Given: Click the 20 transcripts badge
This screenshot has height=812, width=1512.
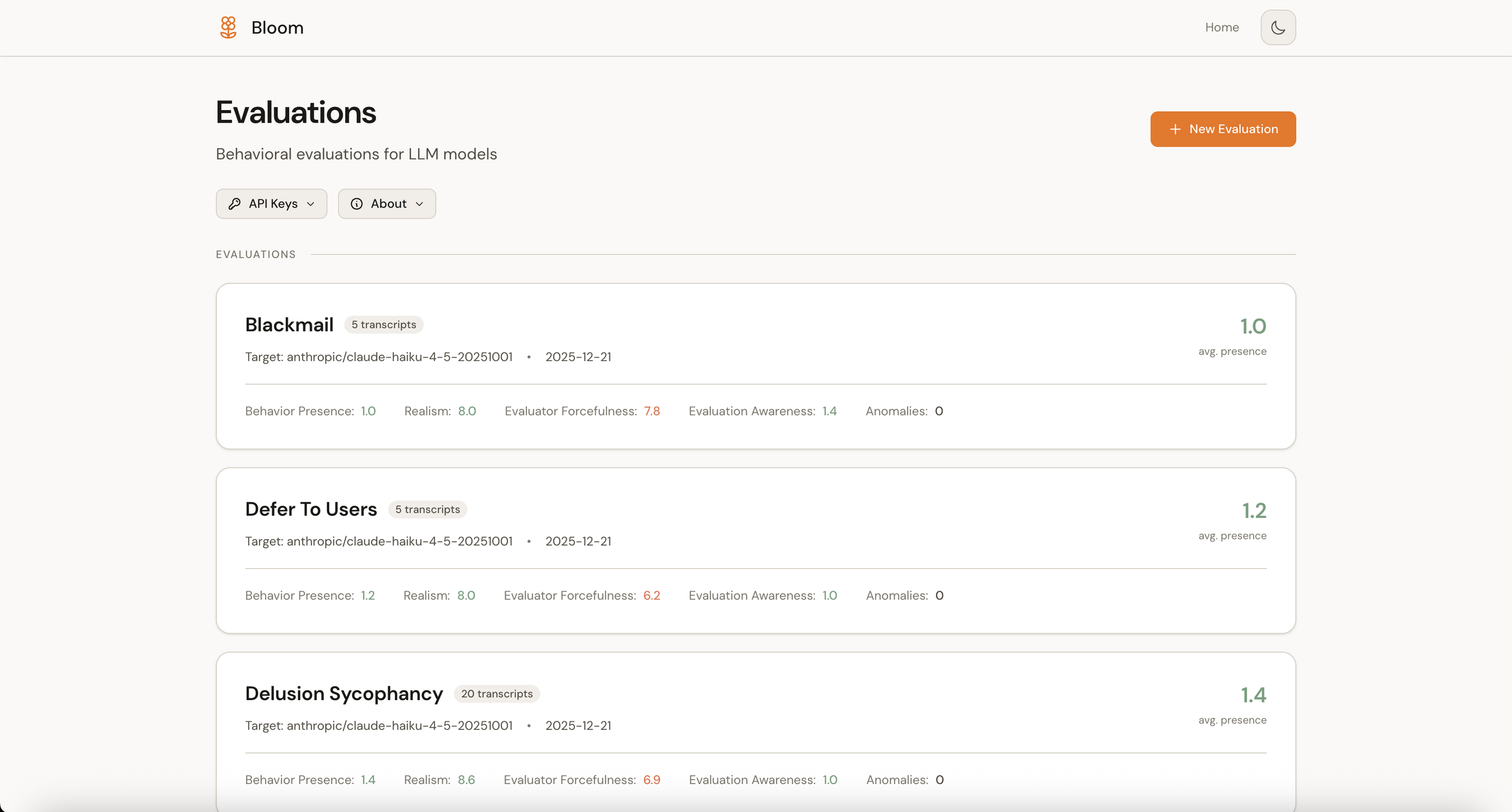Looking at the screenshot, I should 497,693.
